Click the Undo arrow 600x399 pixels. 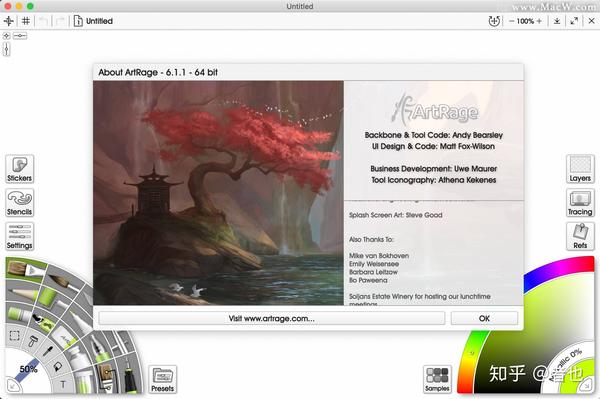(43, 21)
